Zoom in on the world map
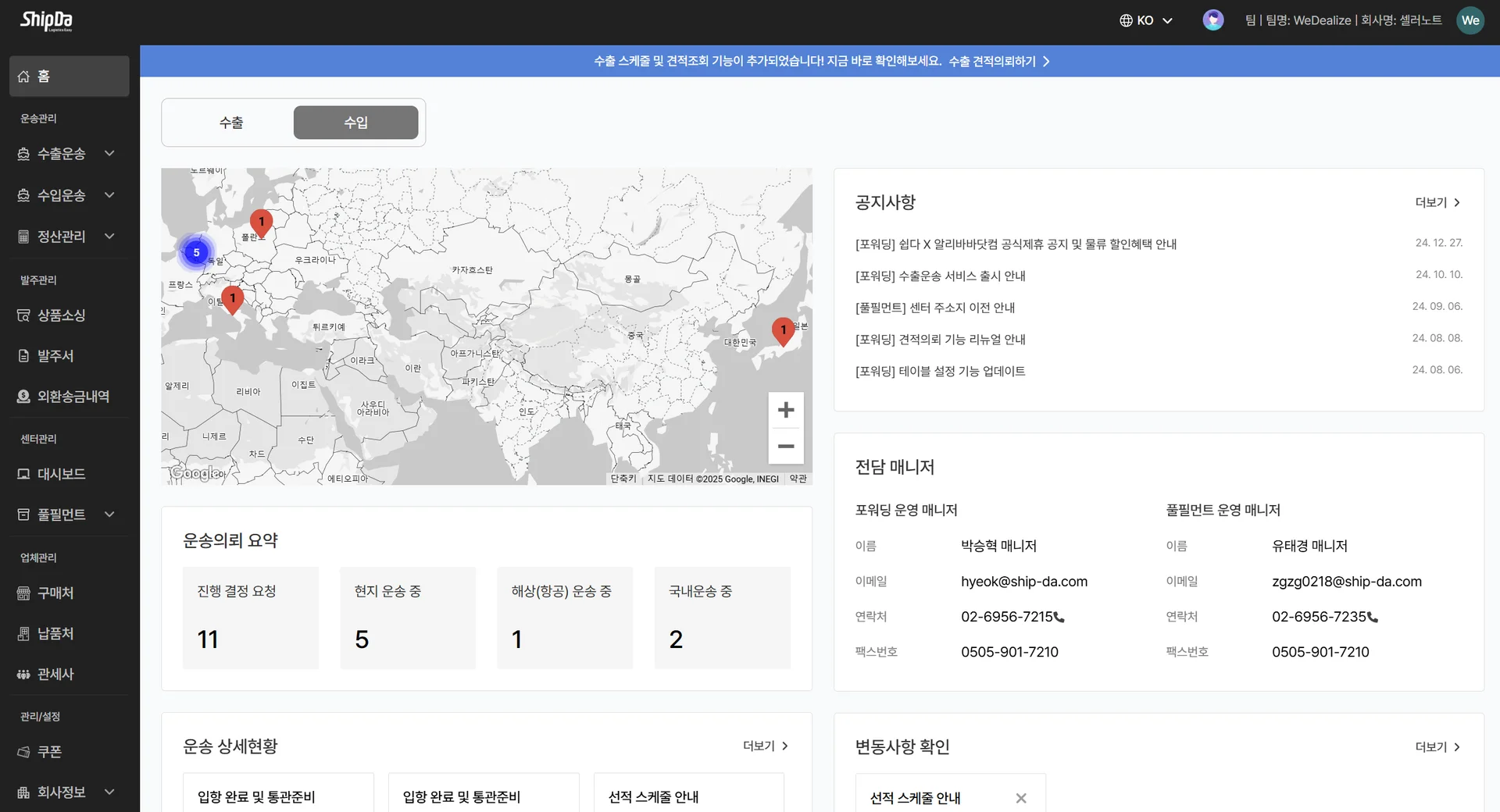Screen dimensions: 1500x812 786,409
